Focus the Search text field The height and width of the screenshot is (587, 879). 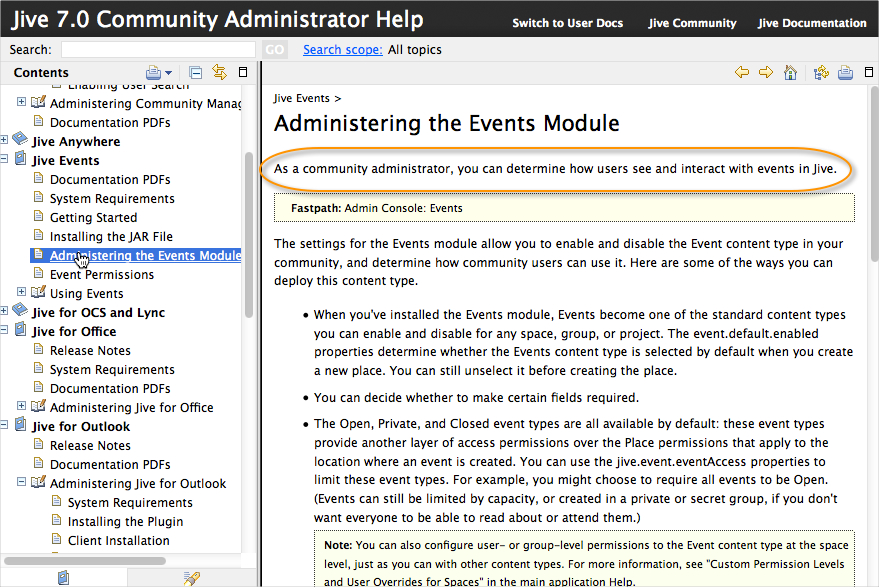coord(158,50)
